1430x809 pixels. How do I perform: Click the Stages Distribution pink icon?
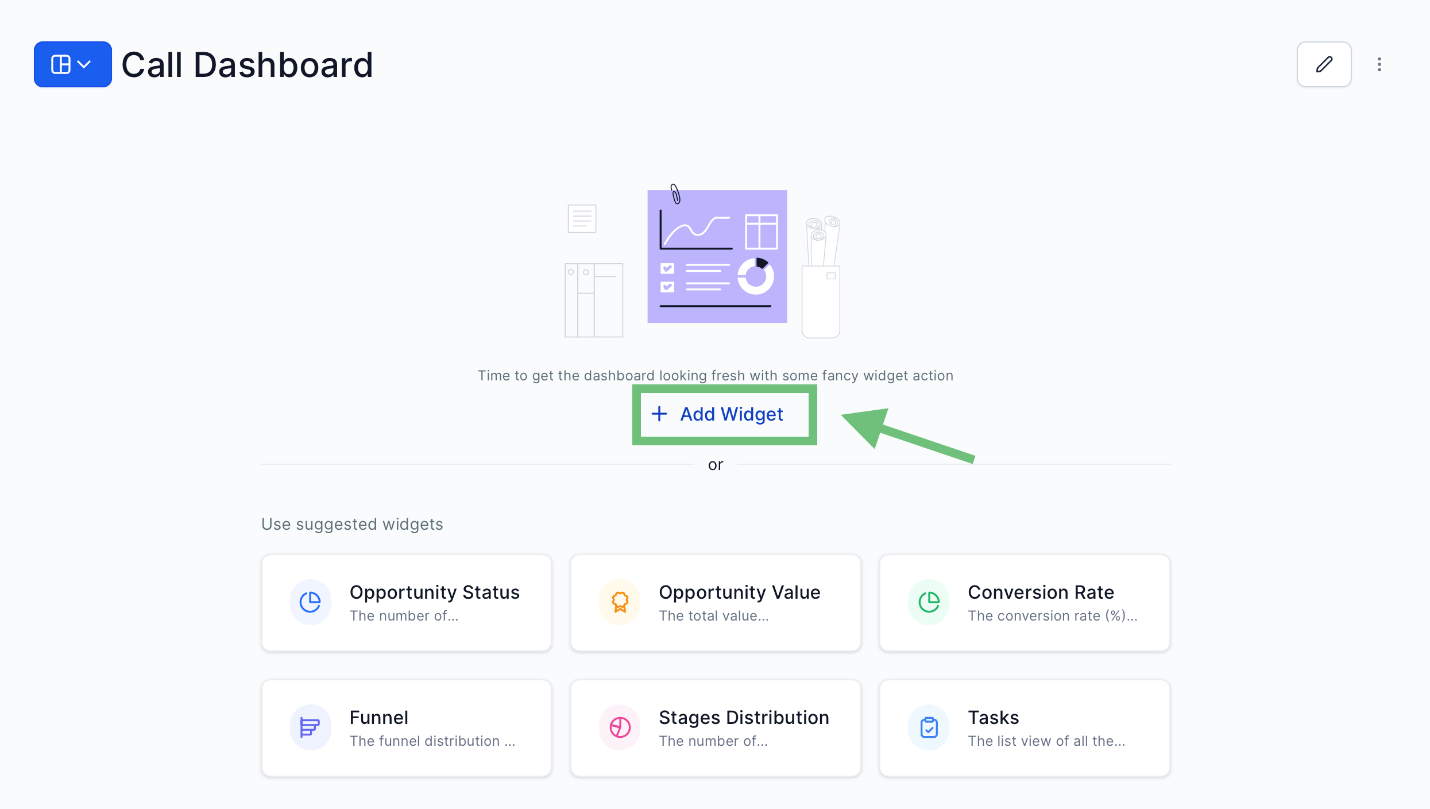pos(620,727)
